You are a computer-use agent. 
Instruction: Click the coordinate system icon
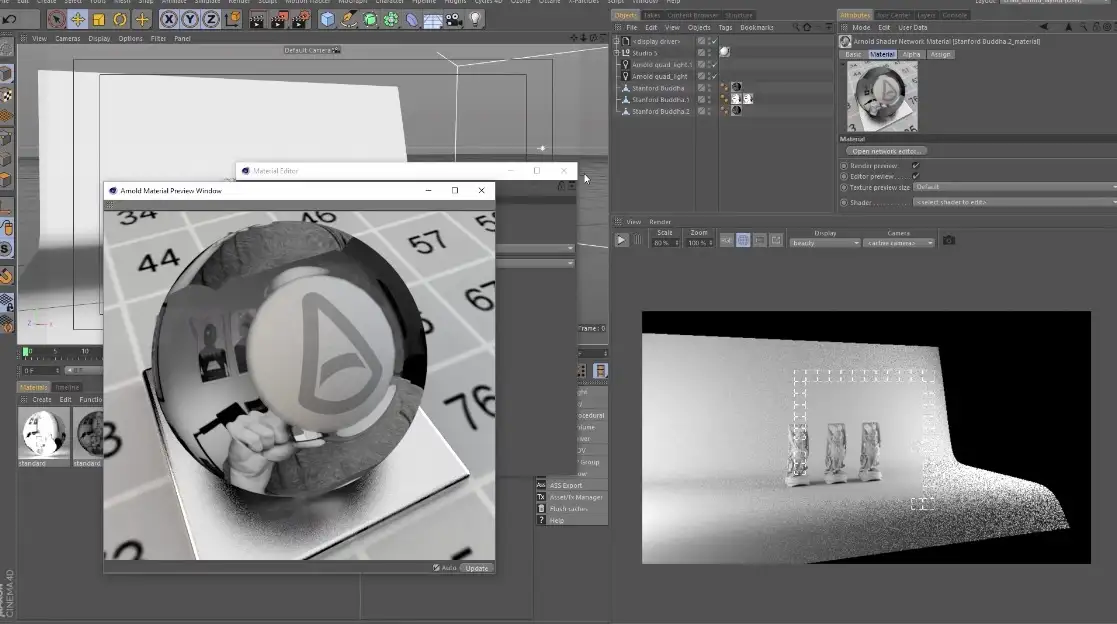(x=232, y=19)
